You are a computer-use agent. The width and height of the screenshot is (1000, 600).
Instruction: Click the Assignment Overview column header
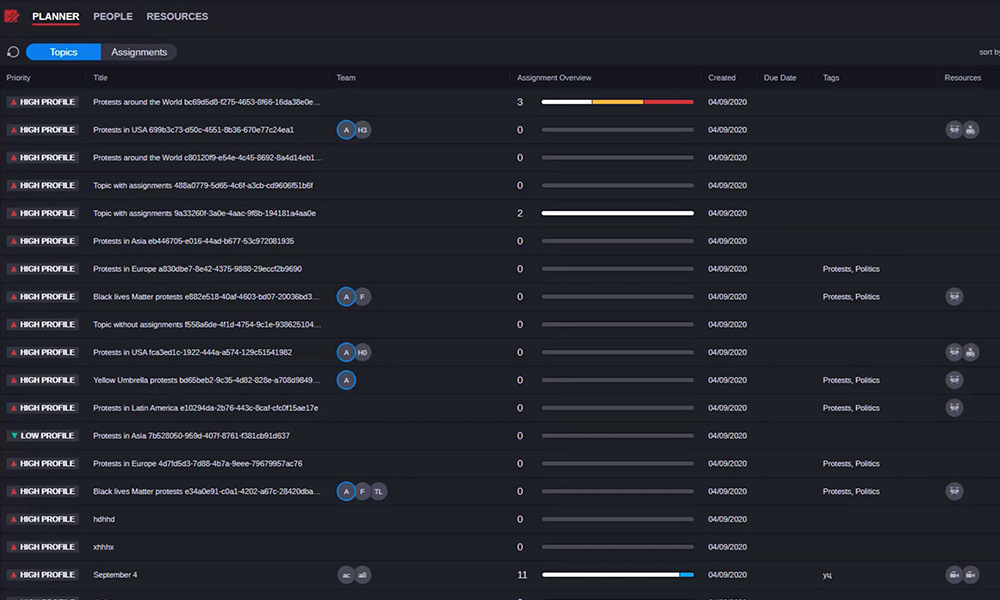554,78
